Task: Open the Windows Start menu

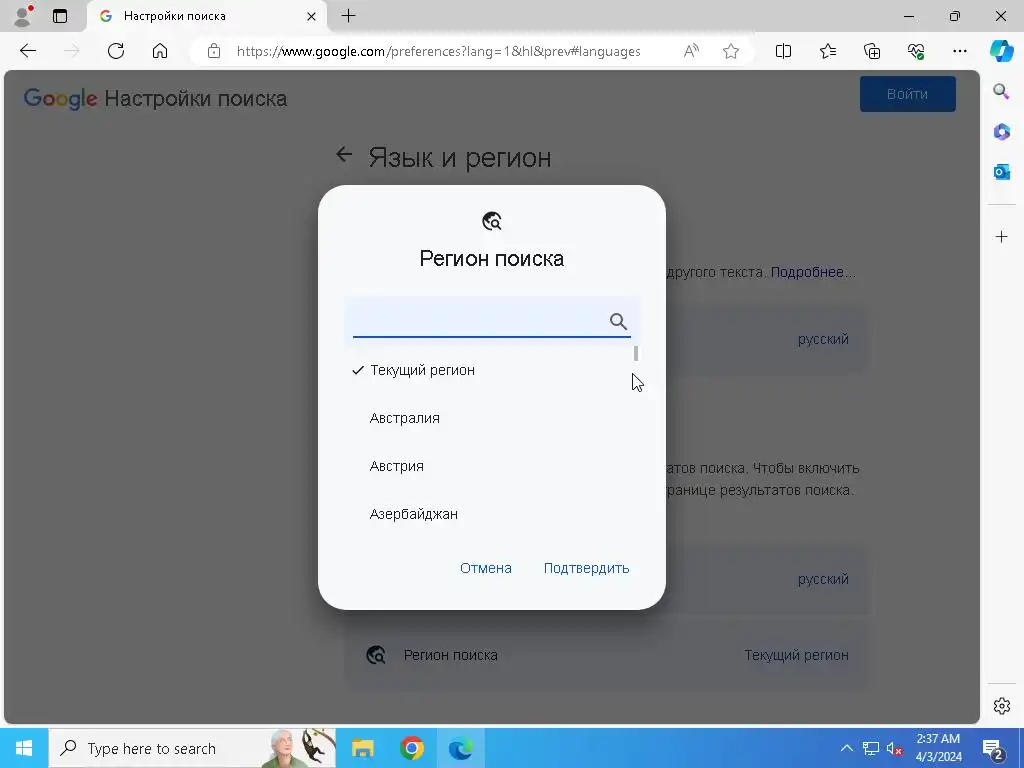Action: [x=24, y=748]
